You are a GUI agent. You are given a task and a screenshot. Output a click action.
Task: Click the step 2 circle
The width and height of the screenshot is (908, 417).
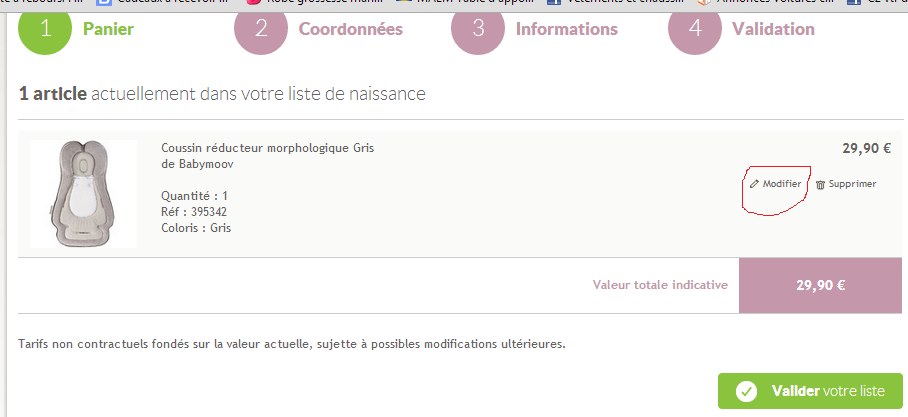point(261,29)
